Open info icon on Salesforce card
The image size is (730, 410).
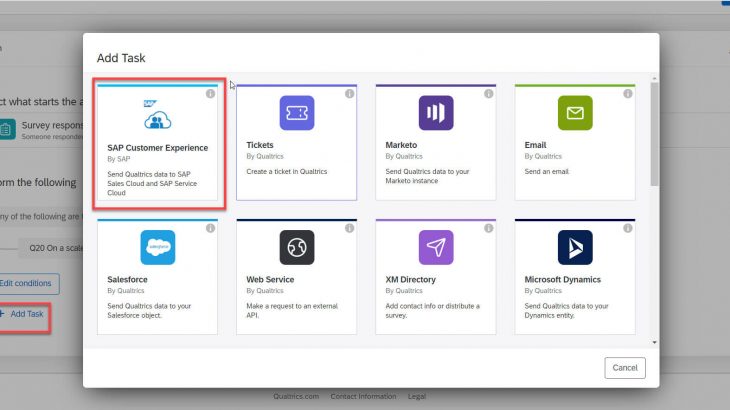tap(210, 228)
